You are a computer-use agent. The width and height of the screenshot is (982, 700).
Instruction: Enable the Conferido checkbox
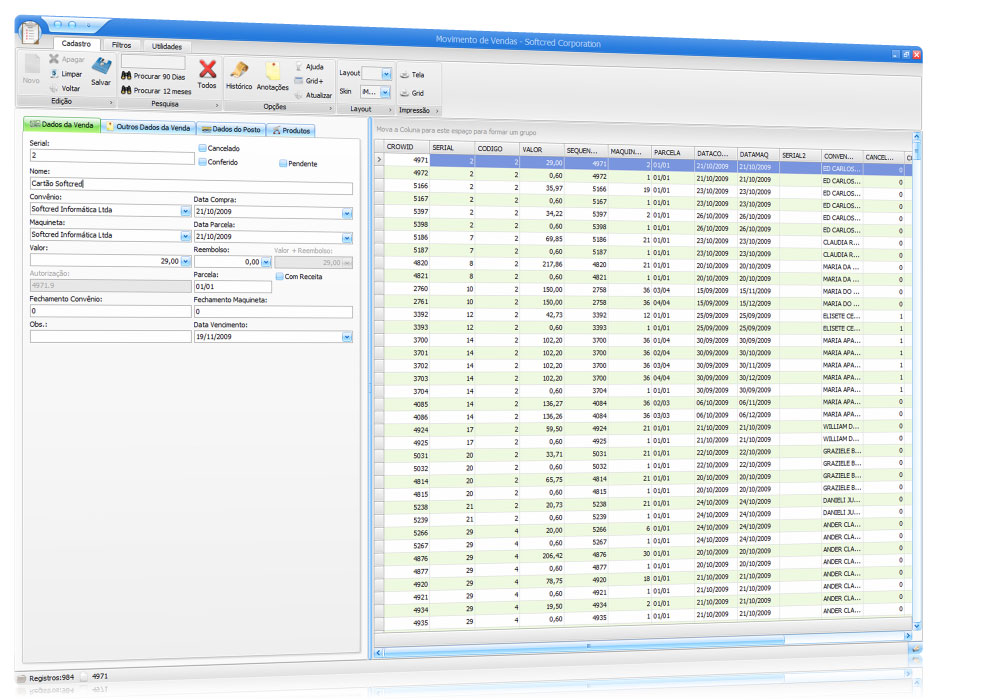pos(203,162)
